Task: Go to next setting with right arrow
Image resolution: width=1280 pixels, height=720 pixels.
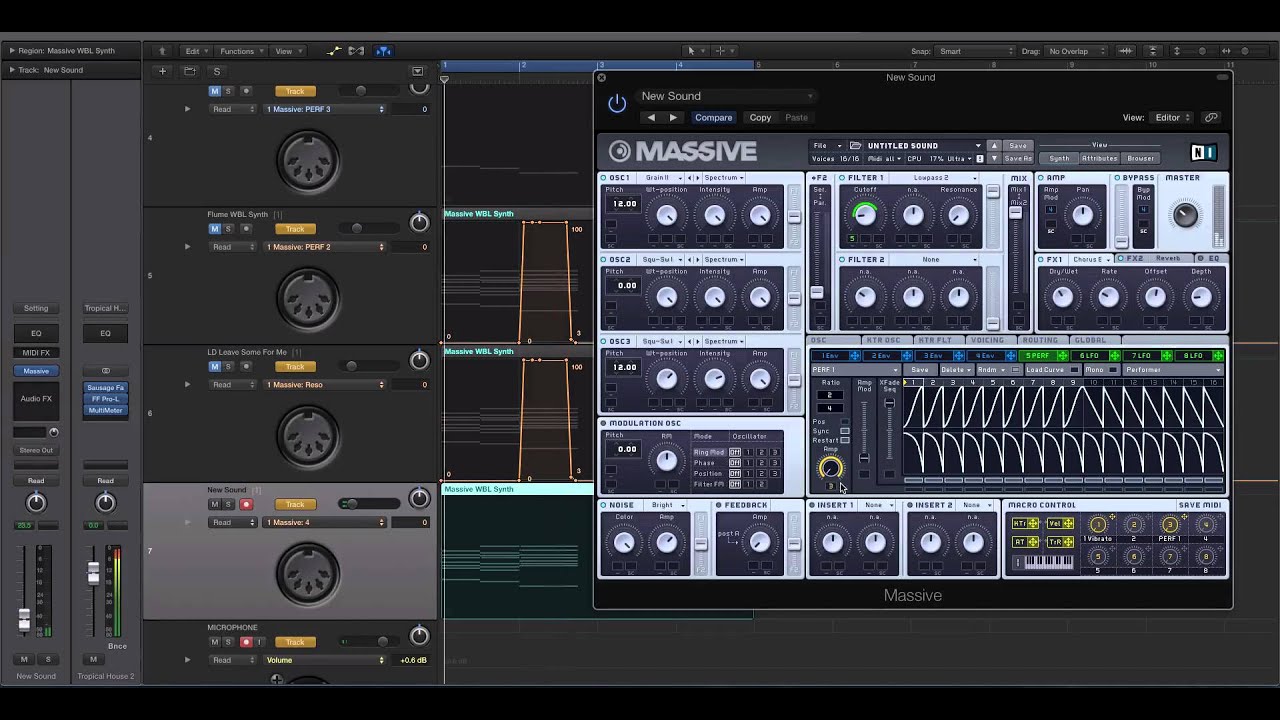Action: 673,117
